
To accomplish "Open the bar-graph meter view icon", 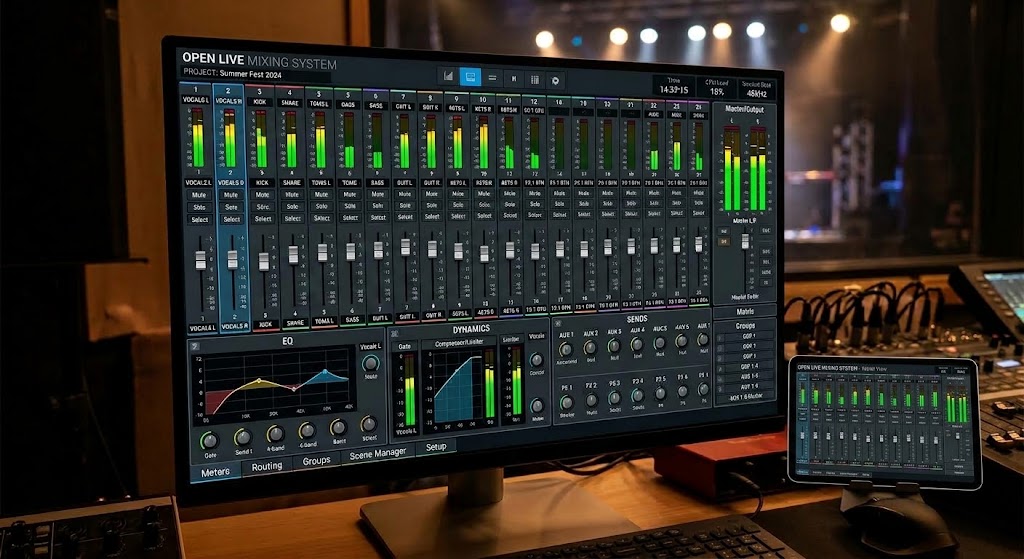I will pyautogui.click(x=448, y=76).
